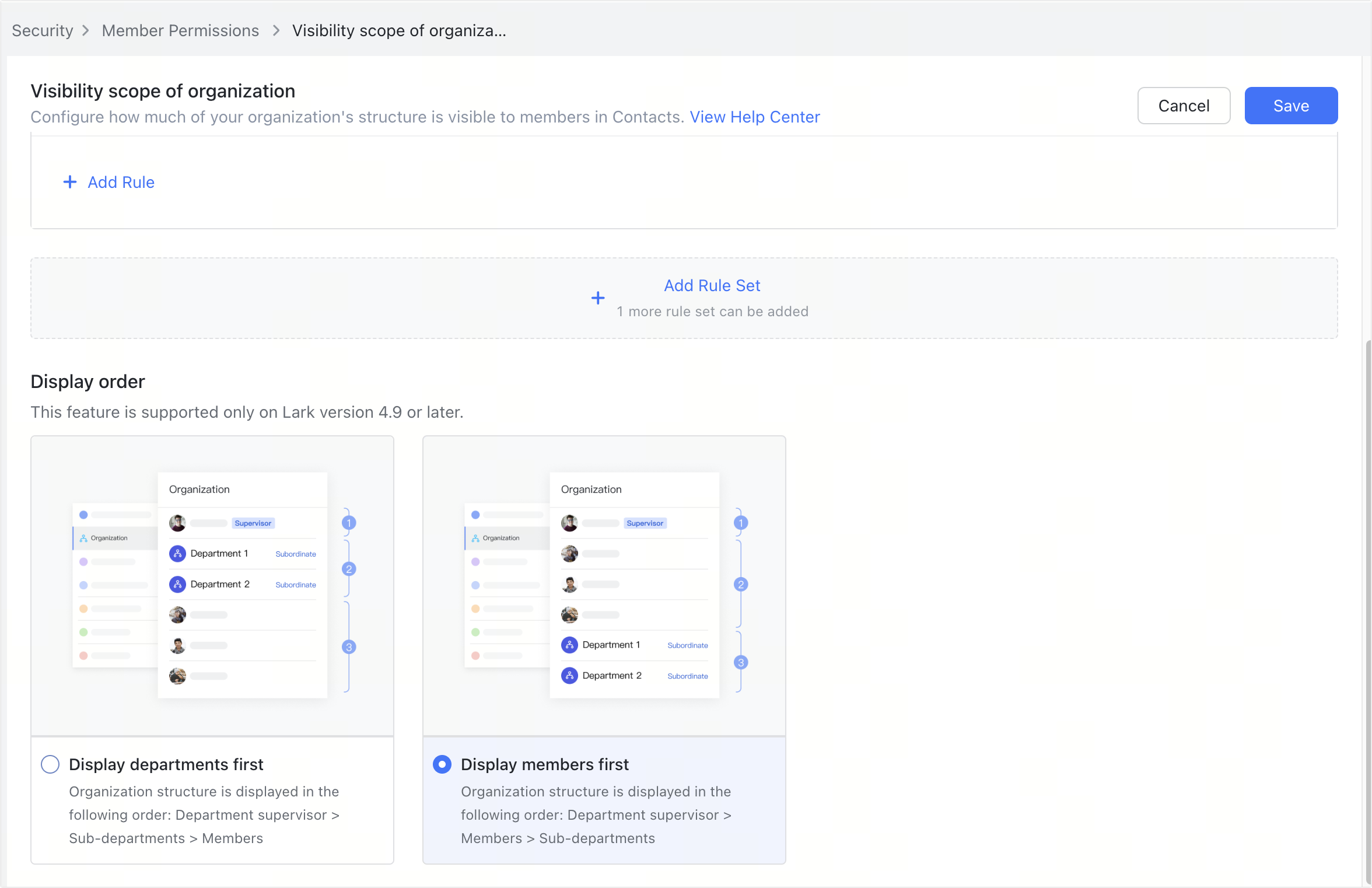Select the Display departments first radio button
Screen dimensions: 1372x888
click(x=50, y=764)
